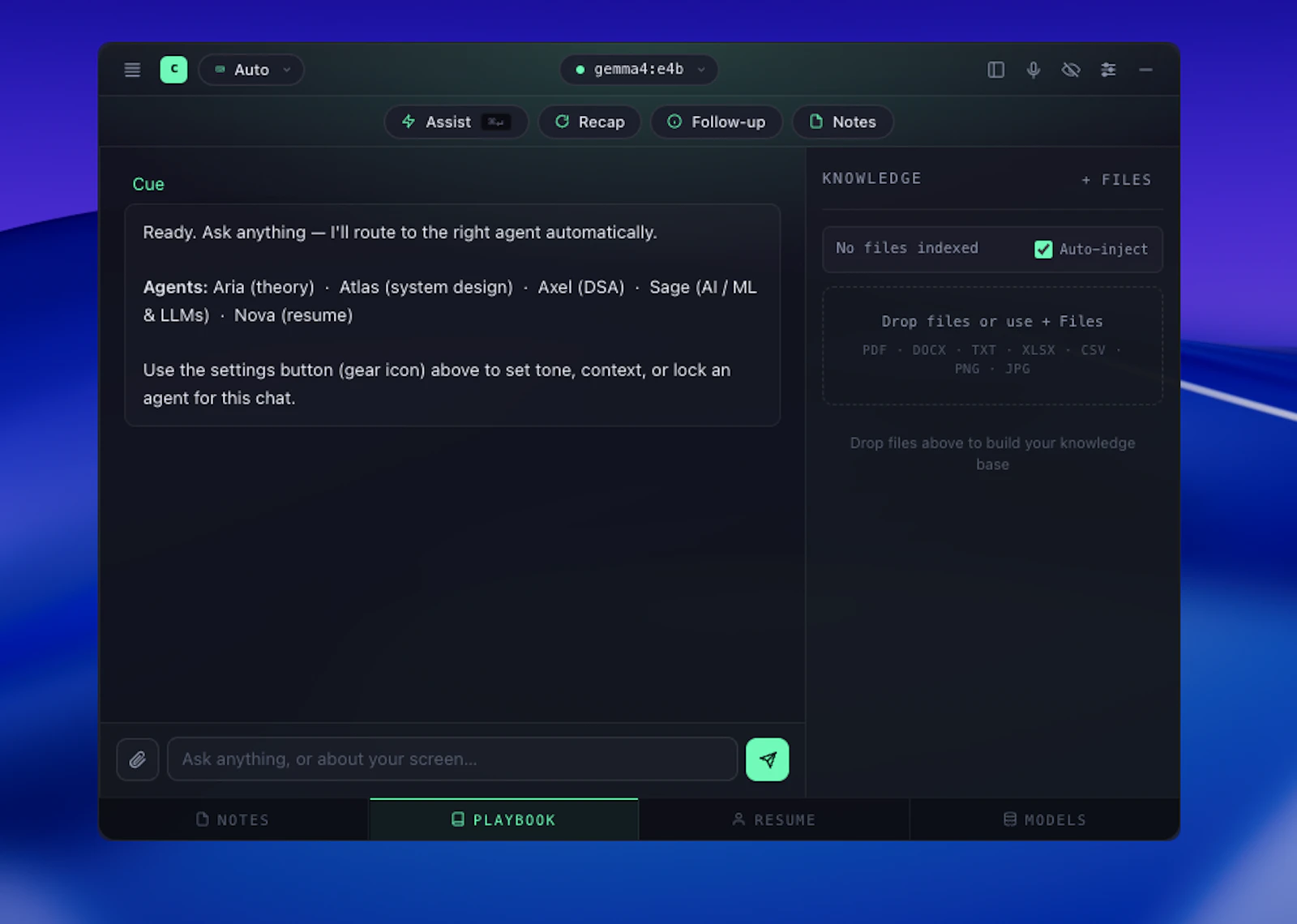Click the green send arrow button
This screenshot has height=924, width=1297.
(x=767, y=759)
